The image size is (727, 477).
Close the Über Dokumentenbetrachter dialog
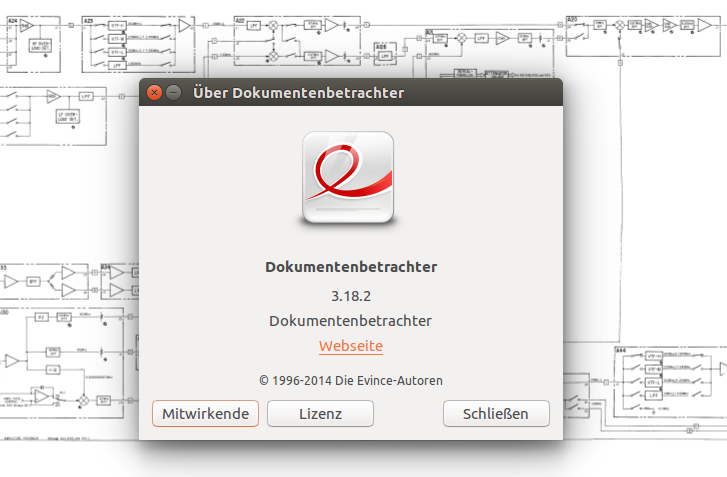coord(154,93)
